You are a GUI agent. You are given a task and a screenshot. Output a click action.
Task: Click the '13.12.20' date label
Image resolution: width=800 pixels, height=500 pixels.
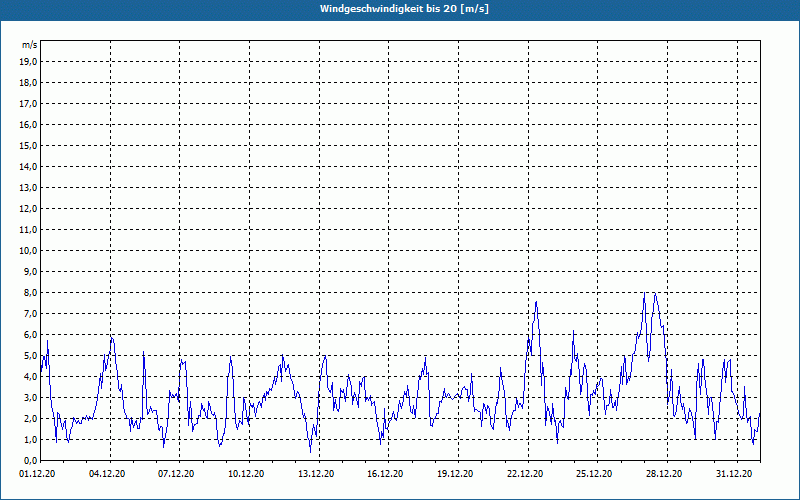316,473
